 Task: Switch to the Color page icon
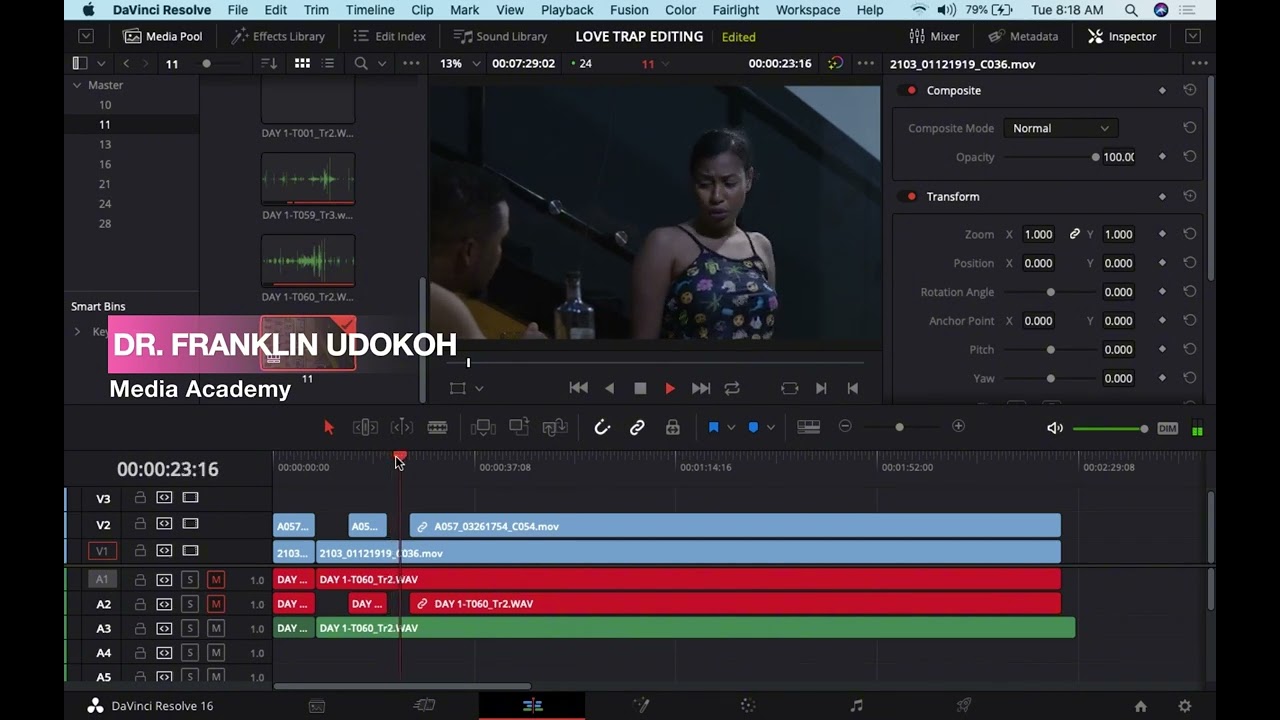[748, 706]
